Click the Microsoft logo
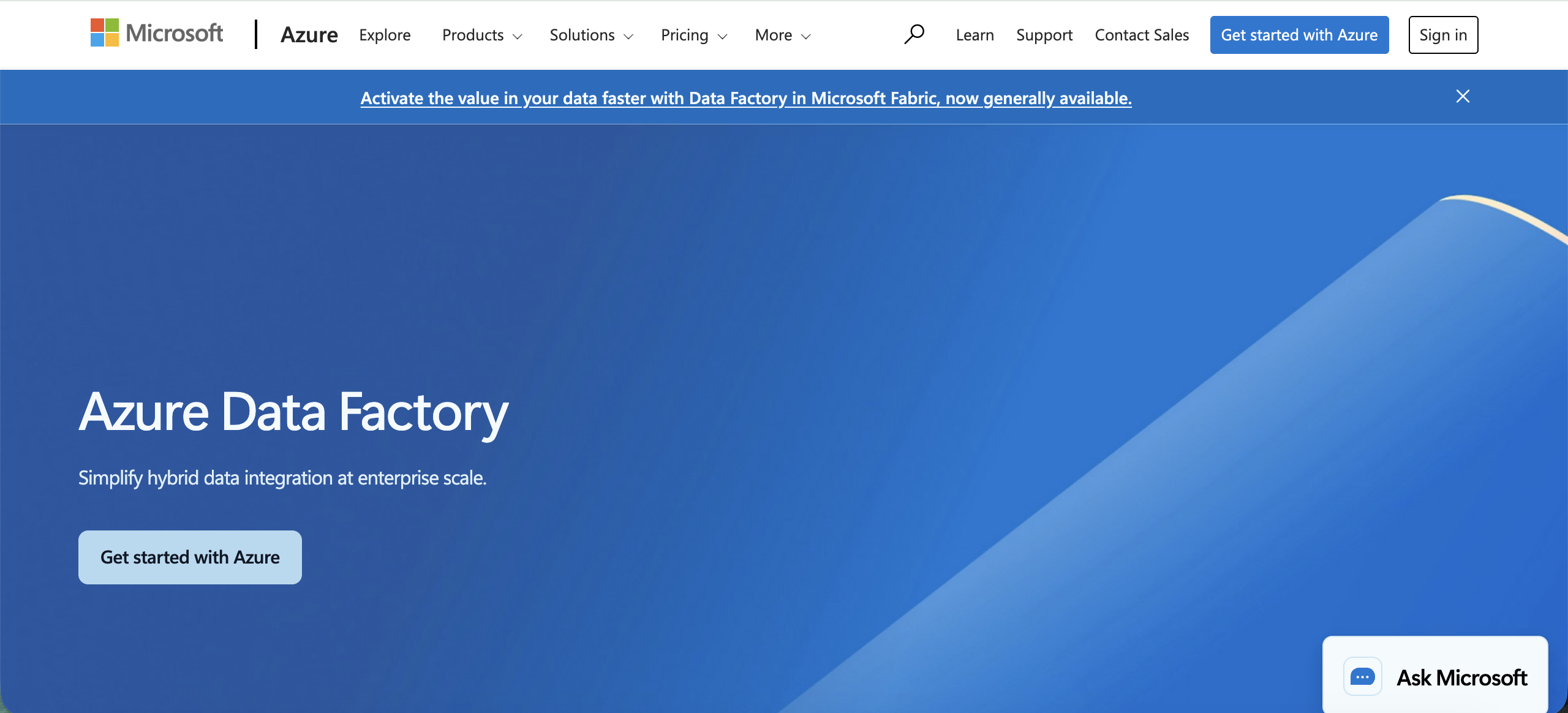 point(157,33)
